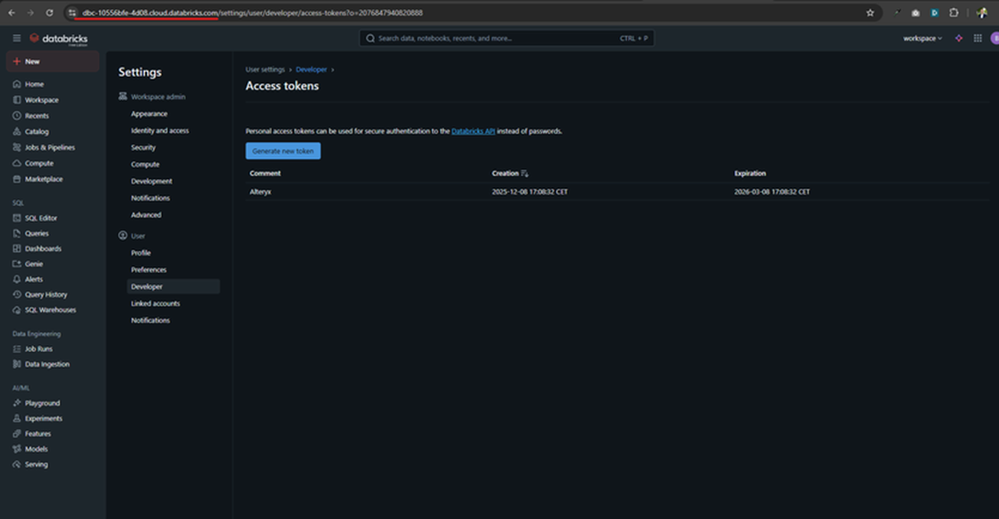Viewport: 999px width, 519px height.
Task: Open Jobs & Pipelines in sidebar
Action: [x=50, y=147]
